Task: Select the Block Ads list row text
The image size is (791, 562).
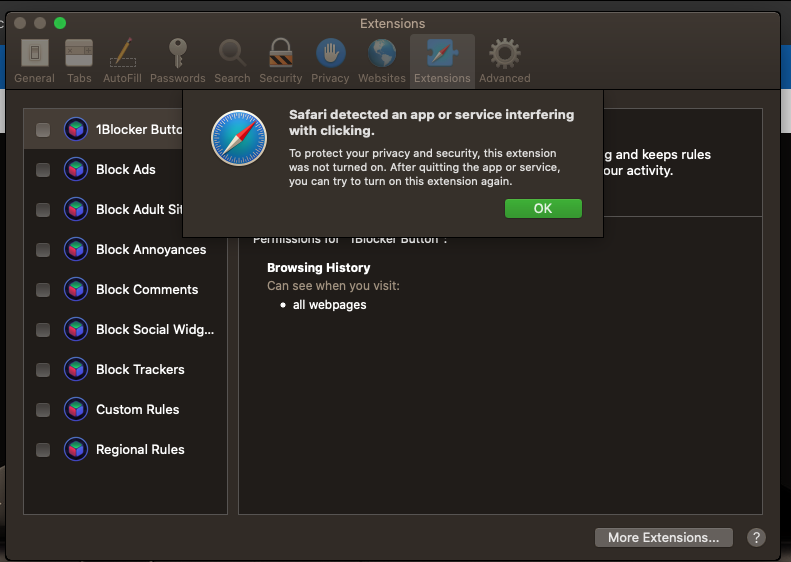Action: tap(126, 170)
